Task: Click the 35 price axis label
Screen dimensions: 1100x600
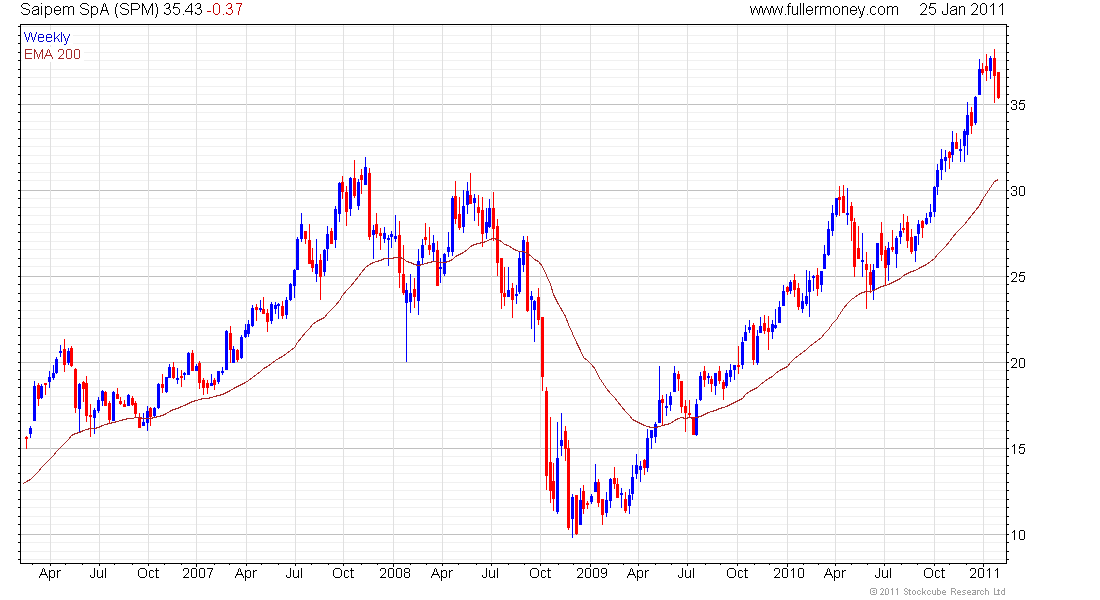Action: coord(1017,105)
